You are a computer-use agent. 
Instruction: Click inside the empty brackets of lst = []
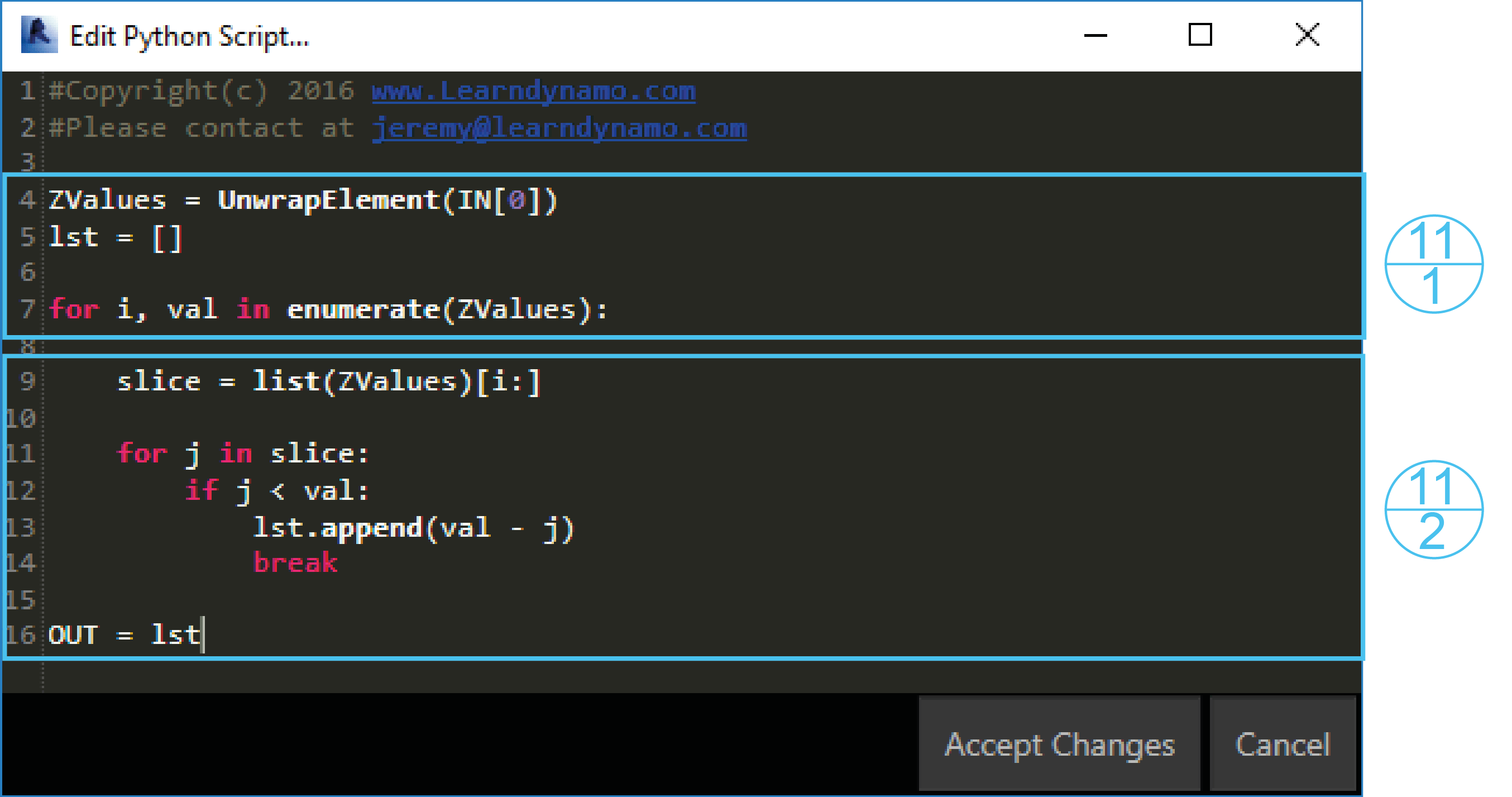tap(168, 238)
